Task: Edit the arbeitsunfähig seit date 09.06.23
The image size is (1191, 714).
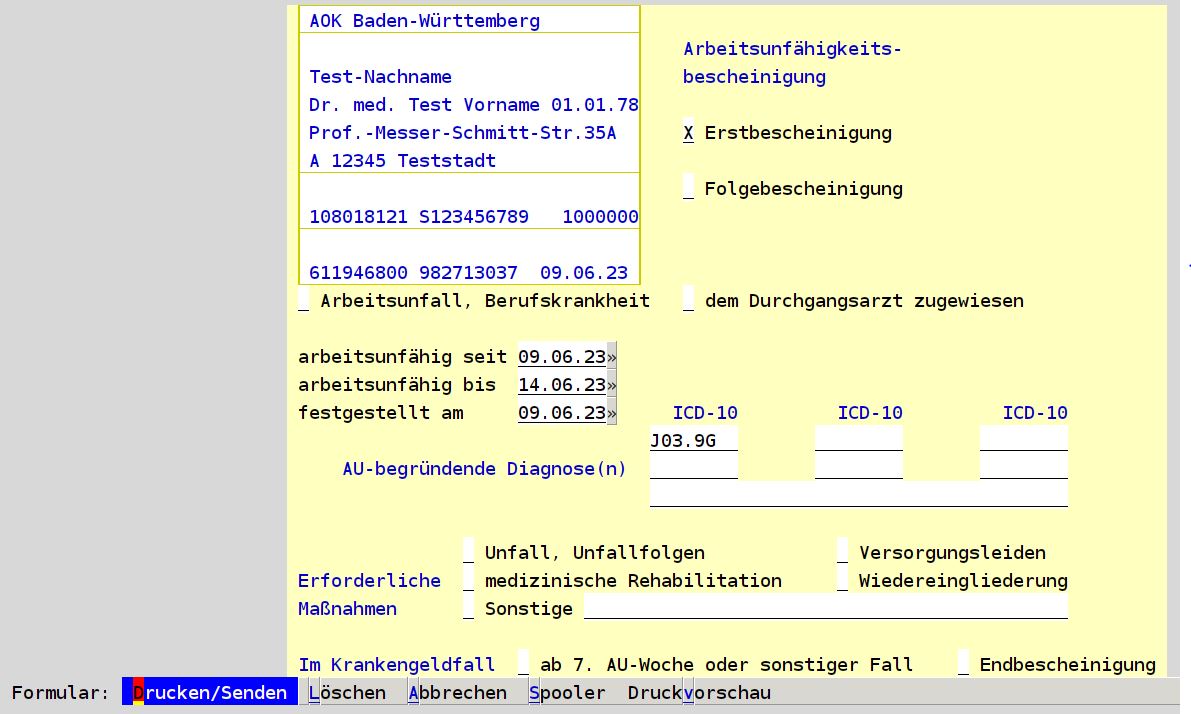Action: pos(562,357)
